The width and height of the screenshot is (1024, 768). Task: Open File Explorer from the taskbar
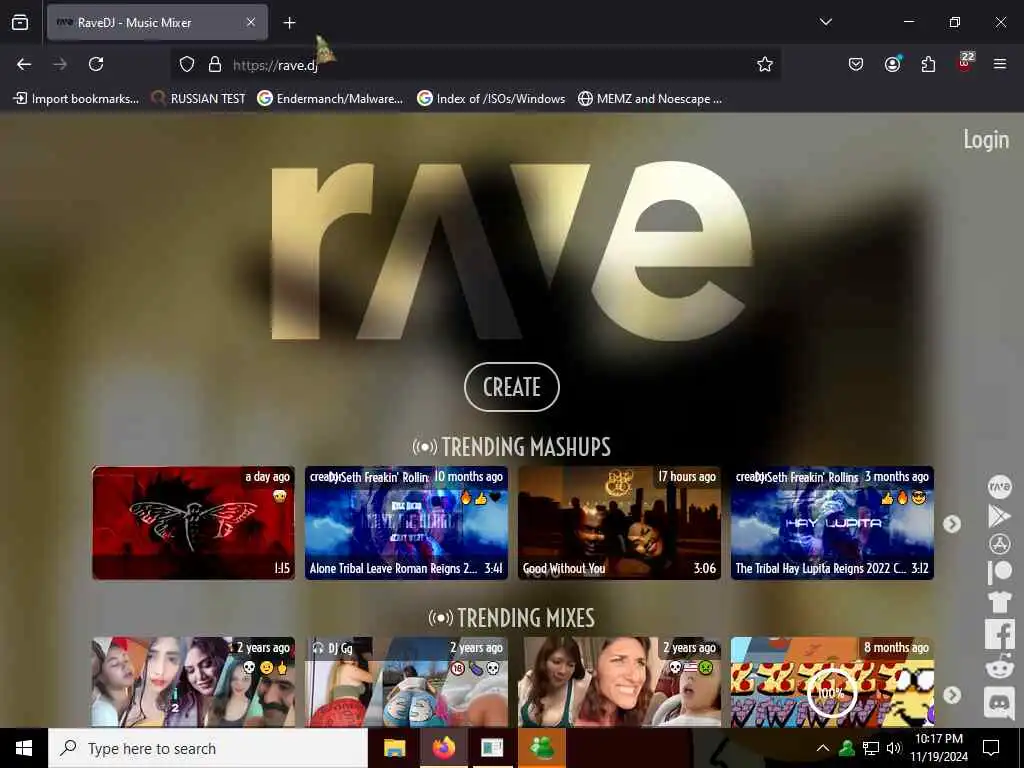[x=394, y=748]
